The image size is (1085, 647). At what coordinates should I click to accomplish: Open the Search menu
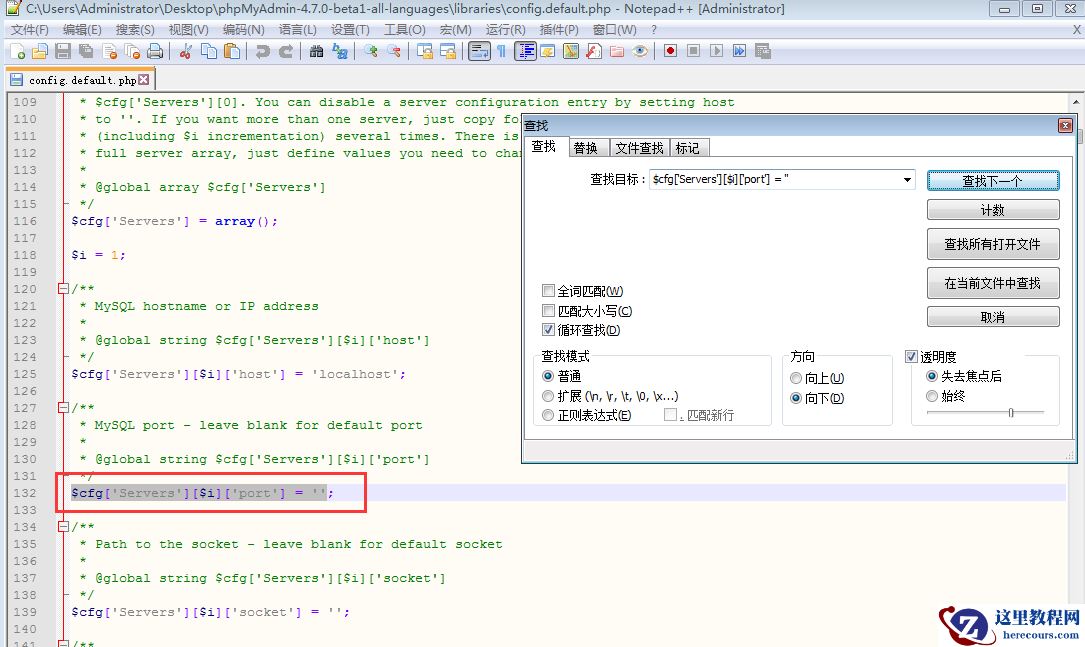click(x=135, y=30)
